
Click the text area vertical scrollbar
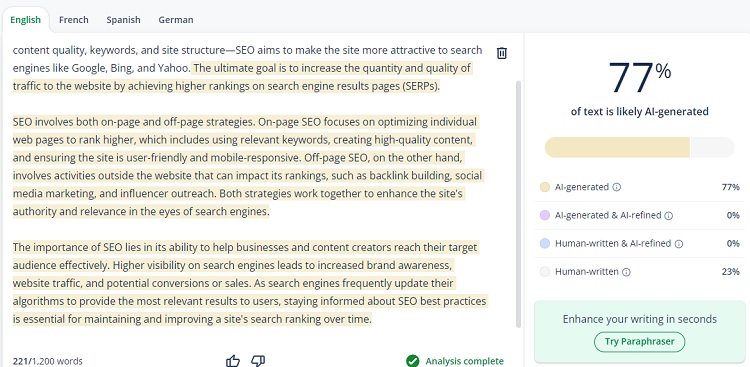pos(518,204)
